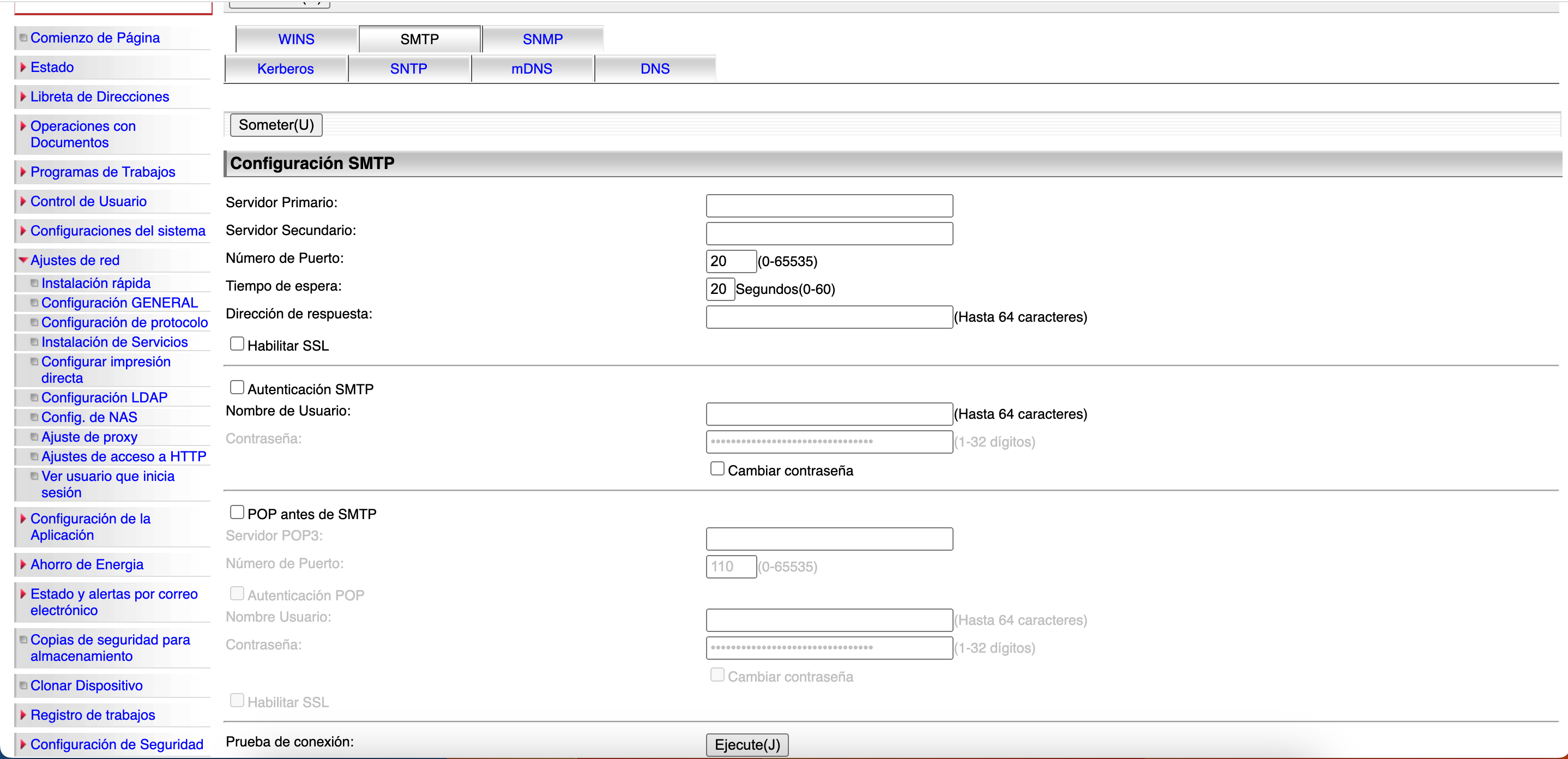Viewport: 1568px width, 759px height.
Task: Run connection test with Ejecute(J)
Action: pos(747,745)
